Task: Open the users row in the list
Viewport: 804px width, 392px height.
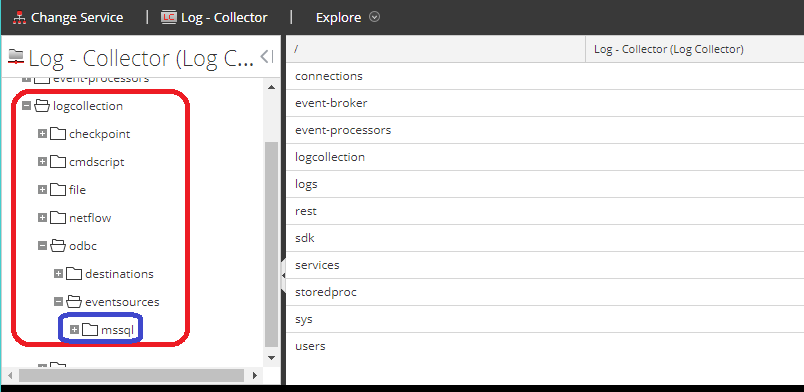Action: (x=545, y=346)
